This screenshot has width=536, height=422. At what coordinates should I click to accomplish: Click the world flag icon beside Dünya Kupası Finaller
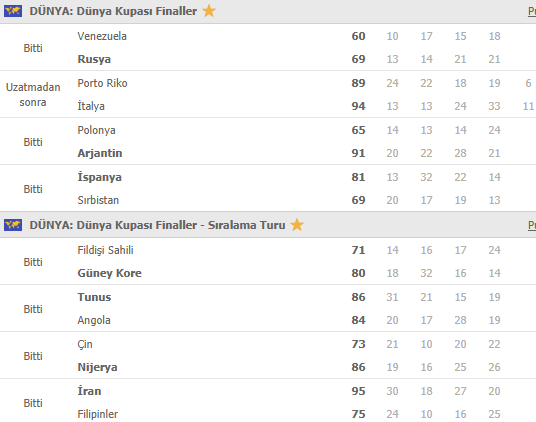point(13,11)
